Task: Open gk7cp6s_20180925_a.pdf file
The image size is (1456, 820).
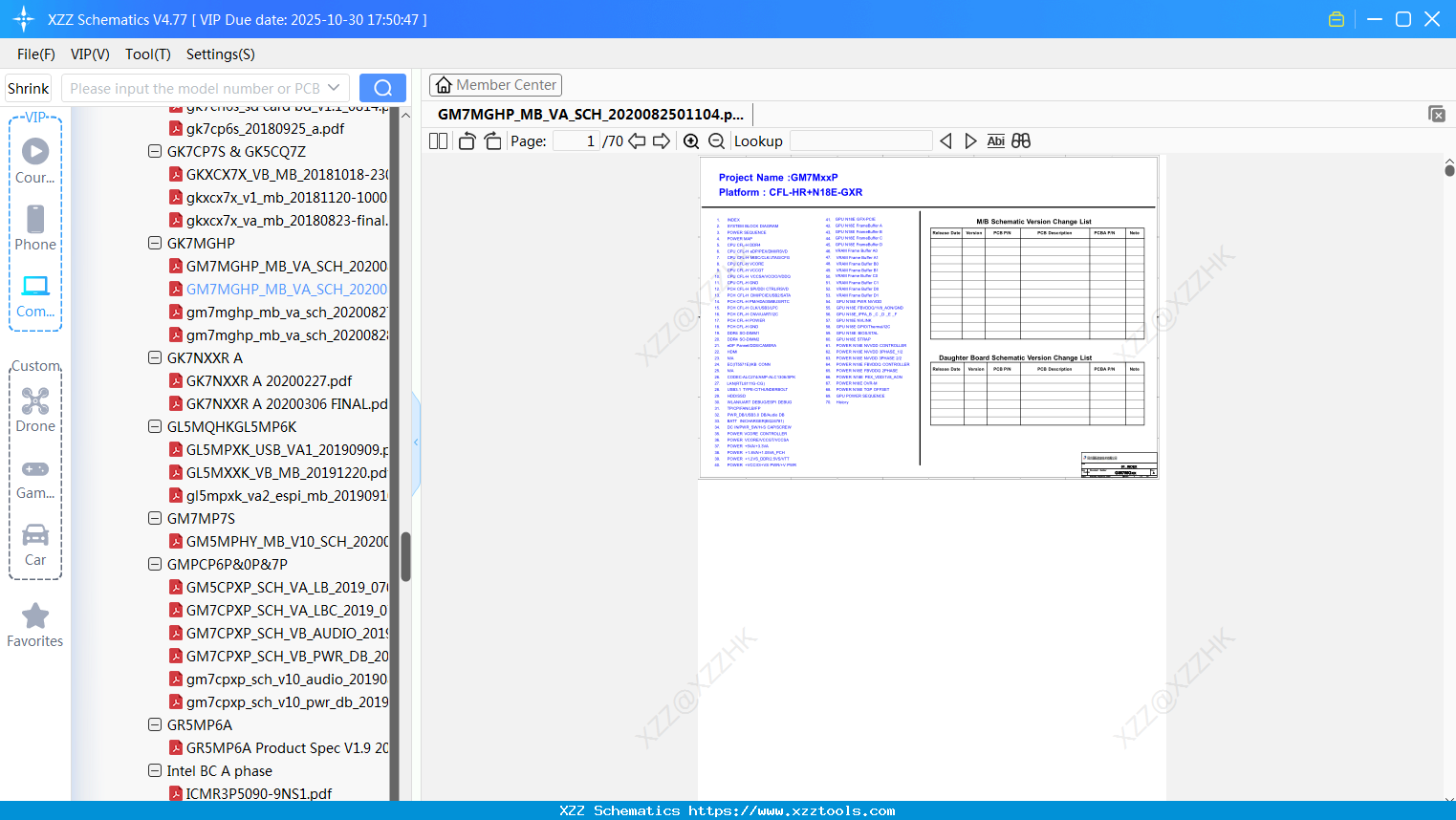Action: (265, 128)
